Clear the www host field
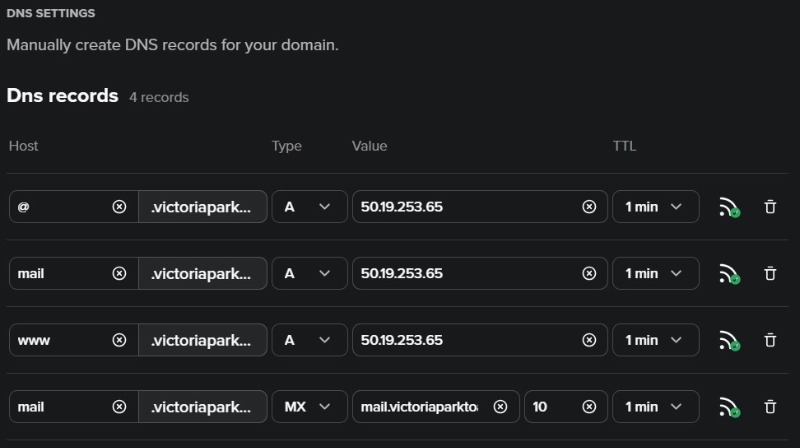This screenshot has width=800, height=448. pos(119,340)
